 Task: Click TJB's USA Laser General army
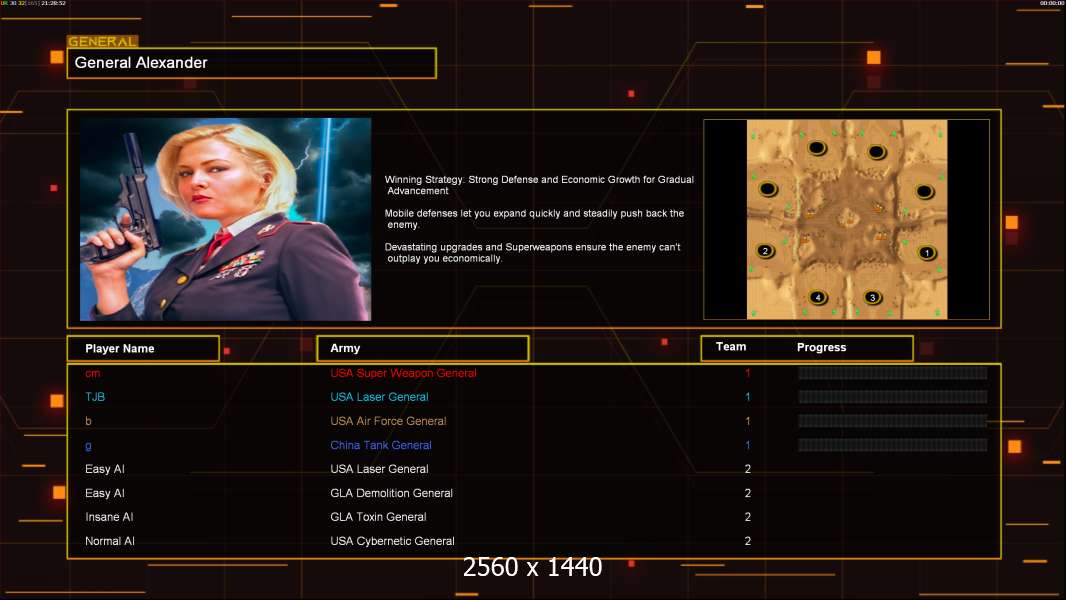379,397
